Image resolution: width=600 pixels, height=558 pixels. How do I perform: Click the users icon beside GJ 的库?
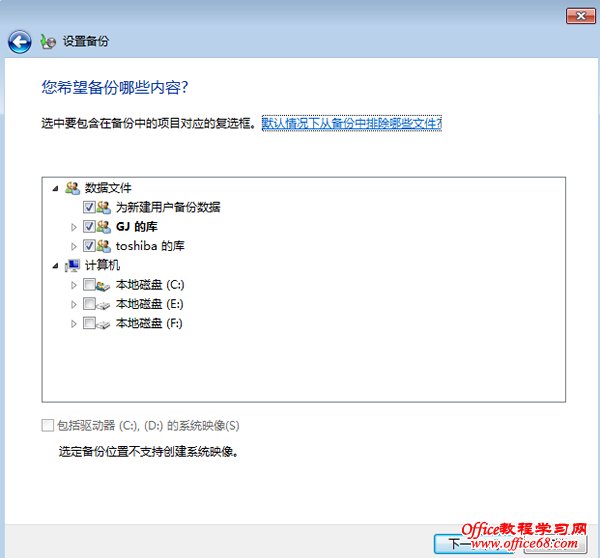(104, 227)
